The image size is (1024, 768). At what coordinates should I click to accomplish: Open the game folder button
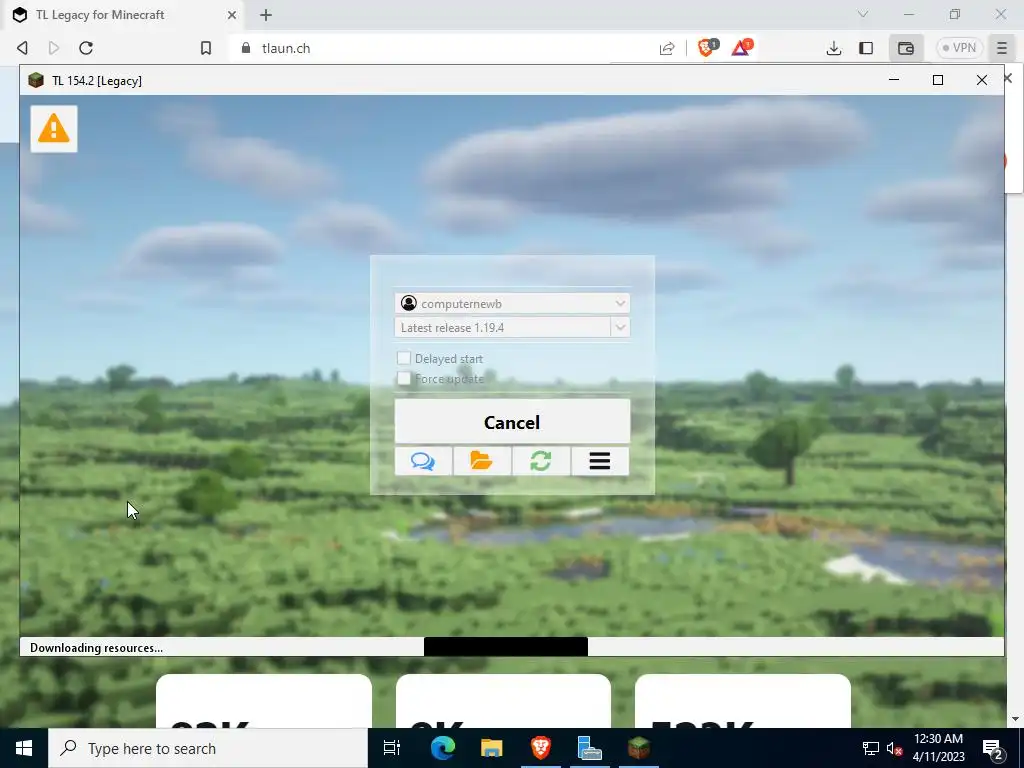[x=482, y=461]
